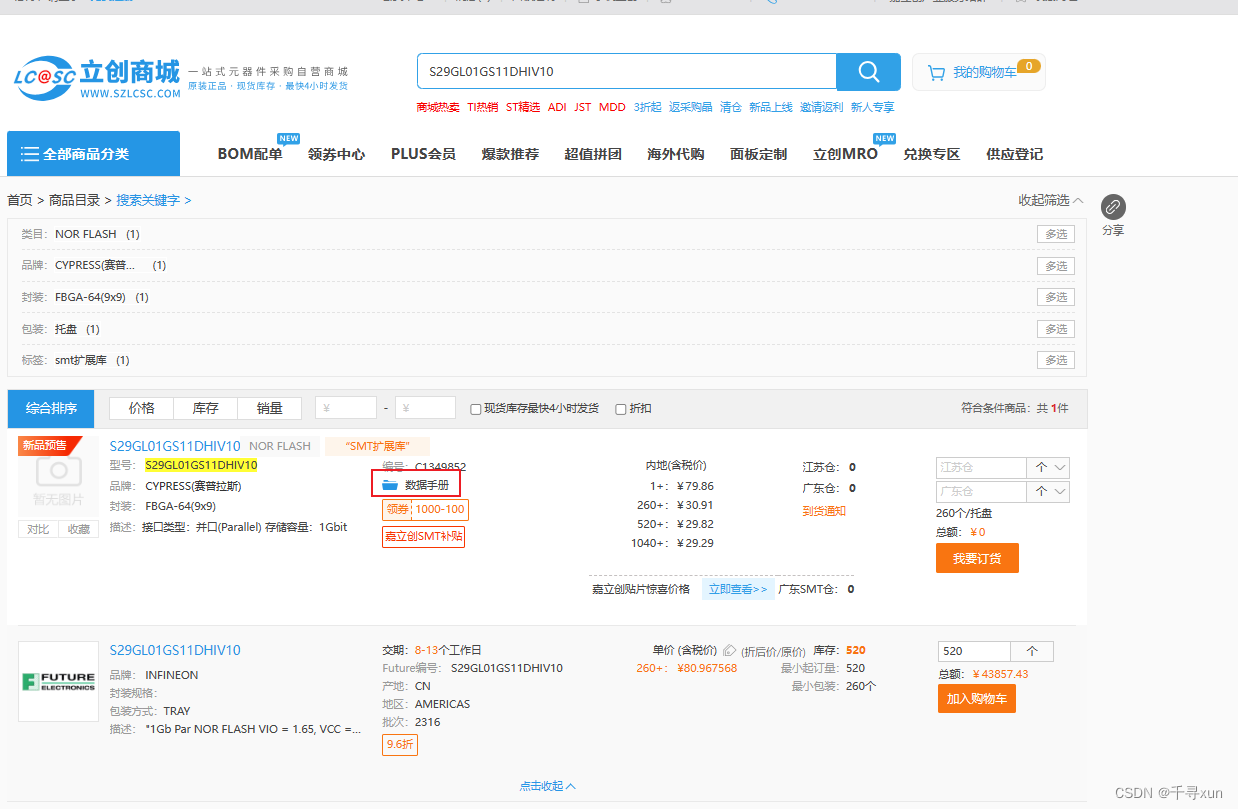
Task: Open the BOM配单 navigation item
Action: click(x=250, y=154)
